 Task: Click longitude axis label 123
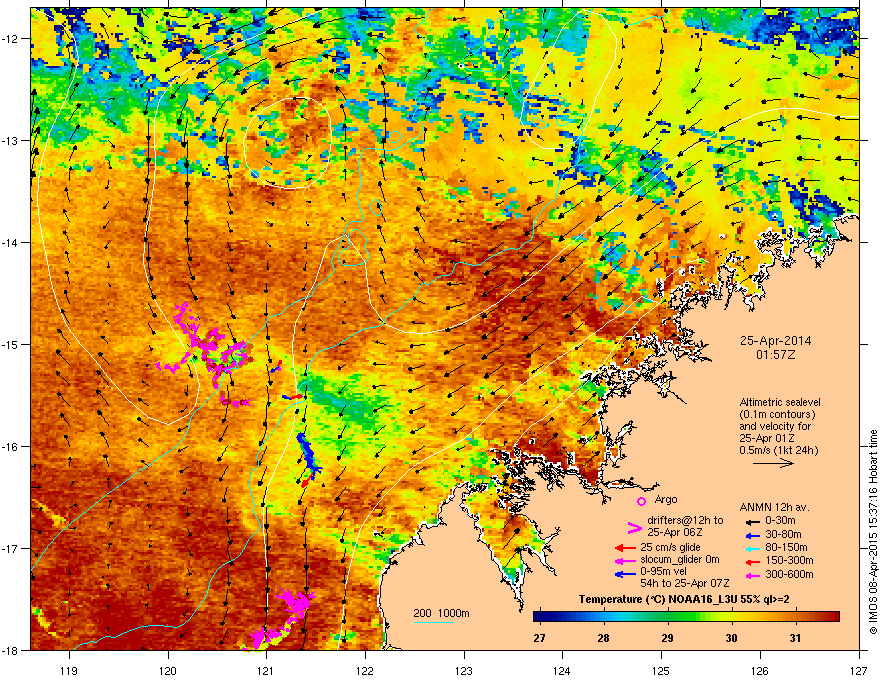(x=464, y=670)
